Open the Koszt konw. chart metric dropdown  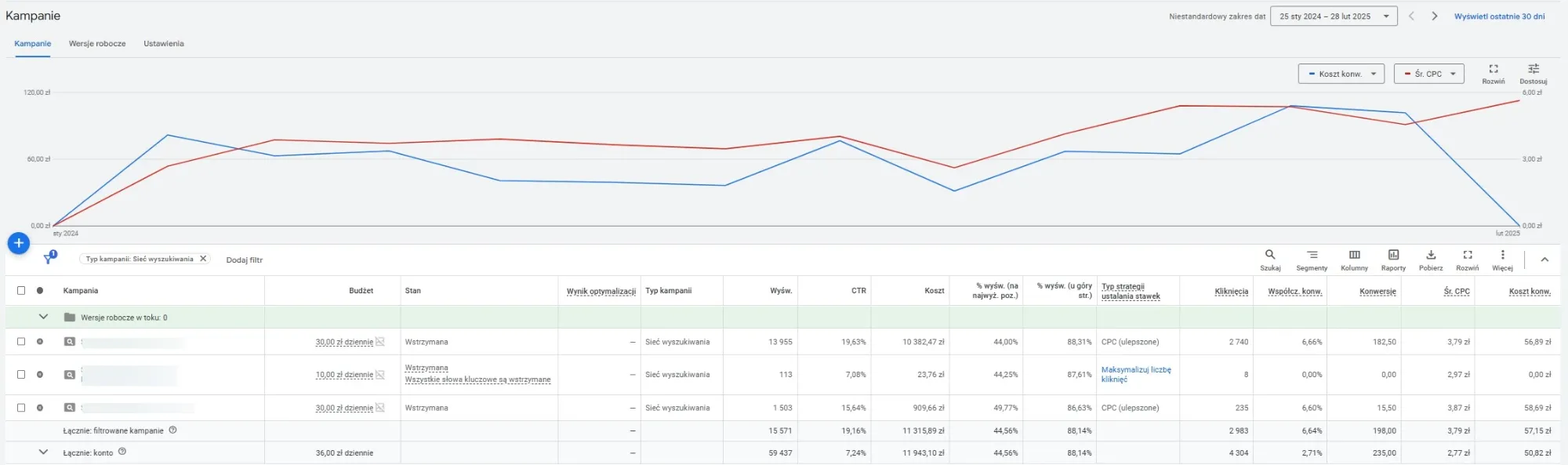pyautogui.click(x=1341, y=74)
